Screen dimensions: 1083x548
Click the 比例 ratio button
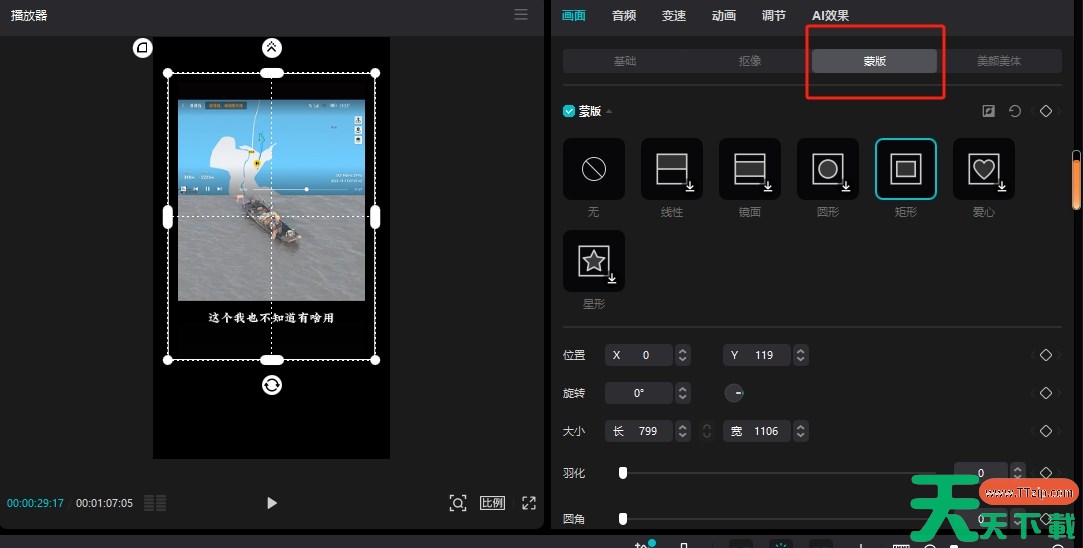(x=492, y=503)
